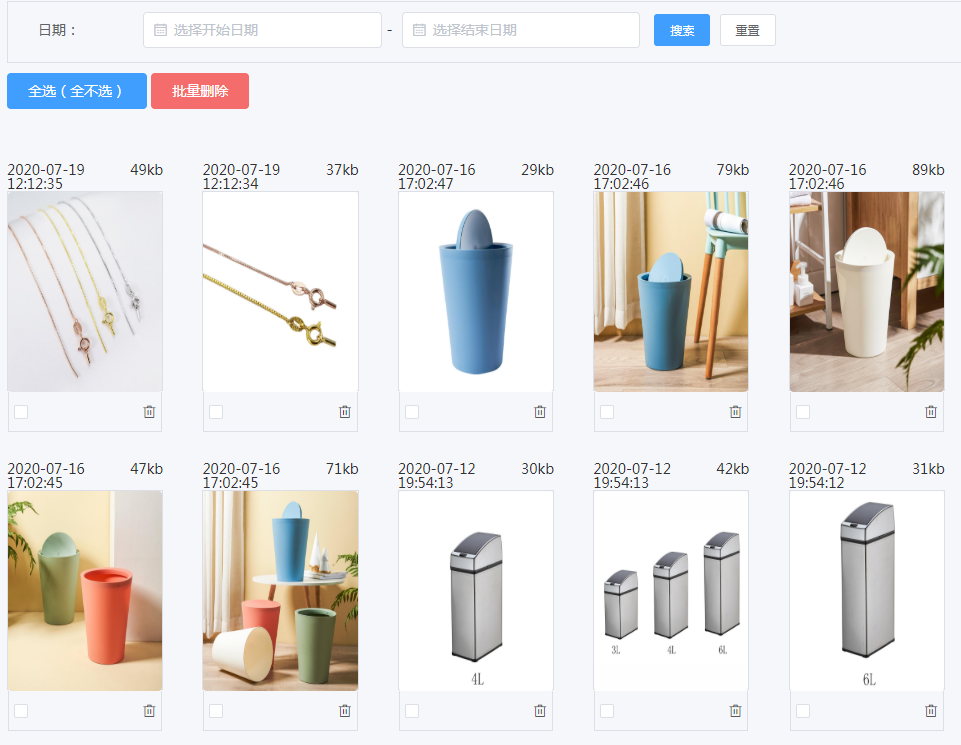Check the box for the 89kb image
This screenshot has width=961, height=745.
click(803, 412)
